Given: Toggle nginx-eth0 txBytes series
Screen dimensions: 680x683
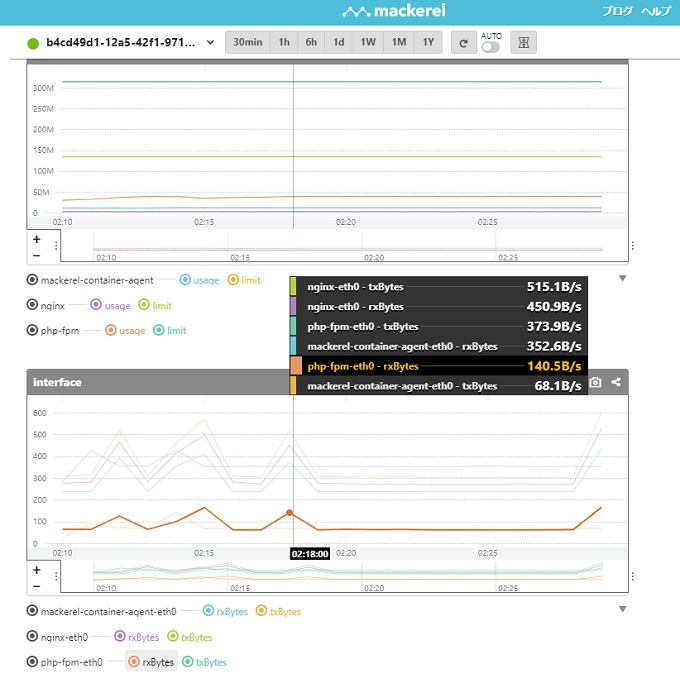Looking at the screenshot, I should (190, 637).
